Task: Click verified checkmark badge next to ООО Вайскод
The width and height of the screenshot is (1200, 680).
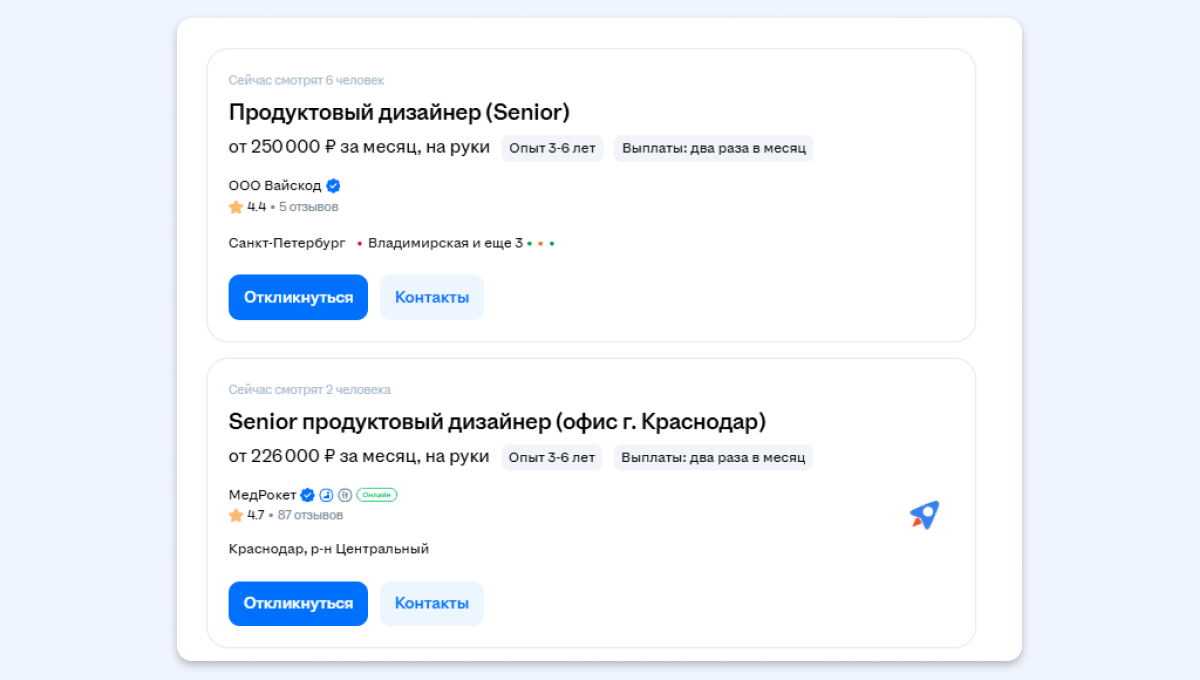Action: (x=334, y=185)
